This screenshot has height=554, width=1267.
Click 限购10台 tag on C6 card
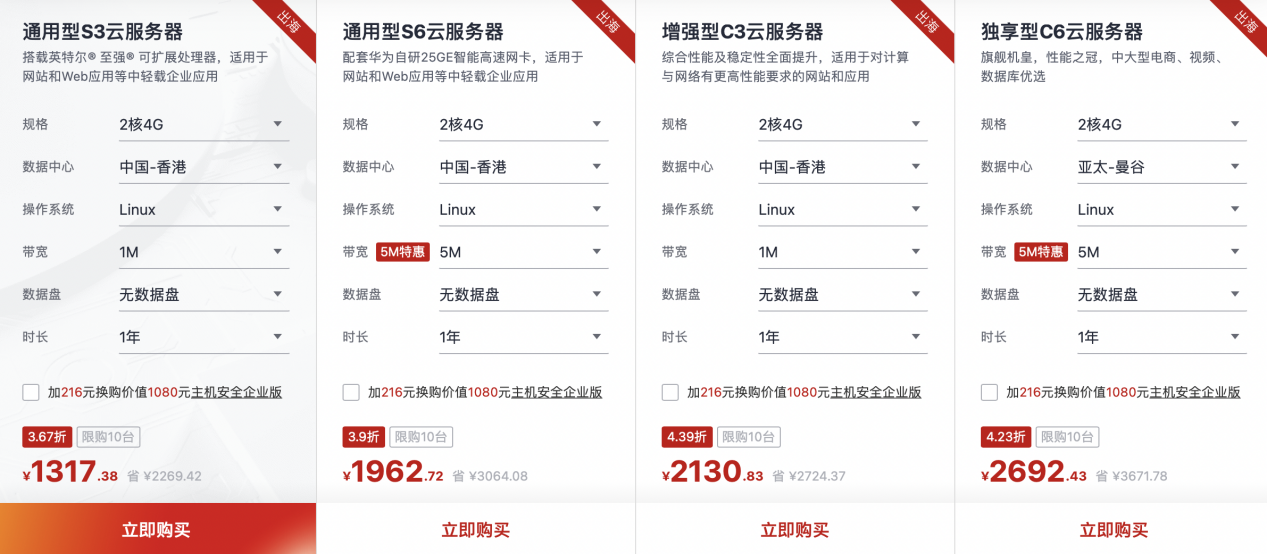[1067, 437]
